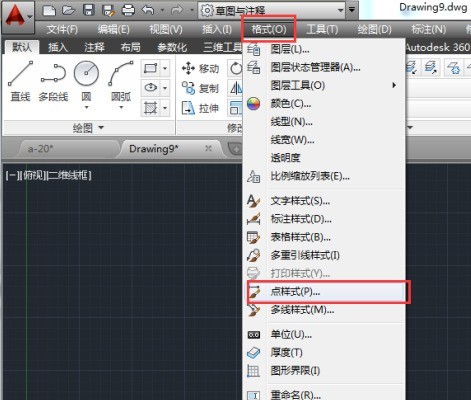
Task: Open the AutoCAD application menu button
Action: pos(18,17)
